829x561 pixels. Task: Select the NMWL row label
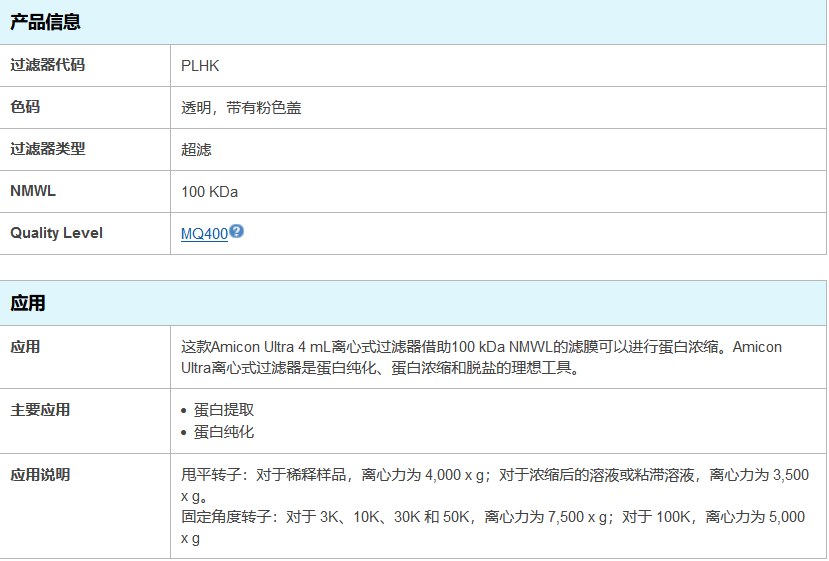[x=33, y=191]
